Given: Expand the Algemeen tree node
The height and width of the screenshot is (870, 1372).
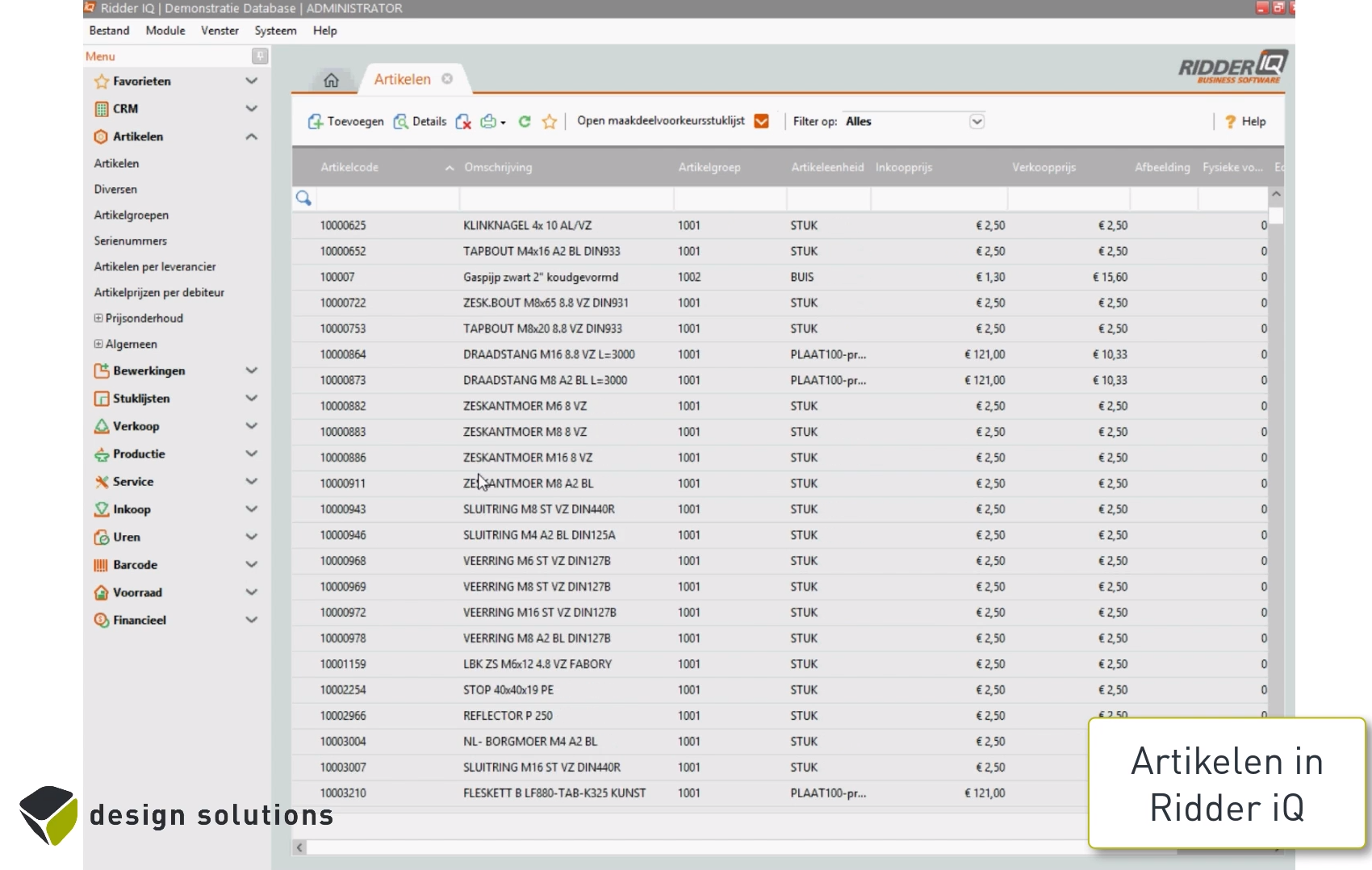Looking at the screenshot, I should click(99, 344).
